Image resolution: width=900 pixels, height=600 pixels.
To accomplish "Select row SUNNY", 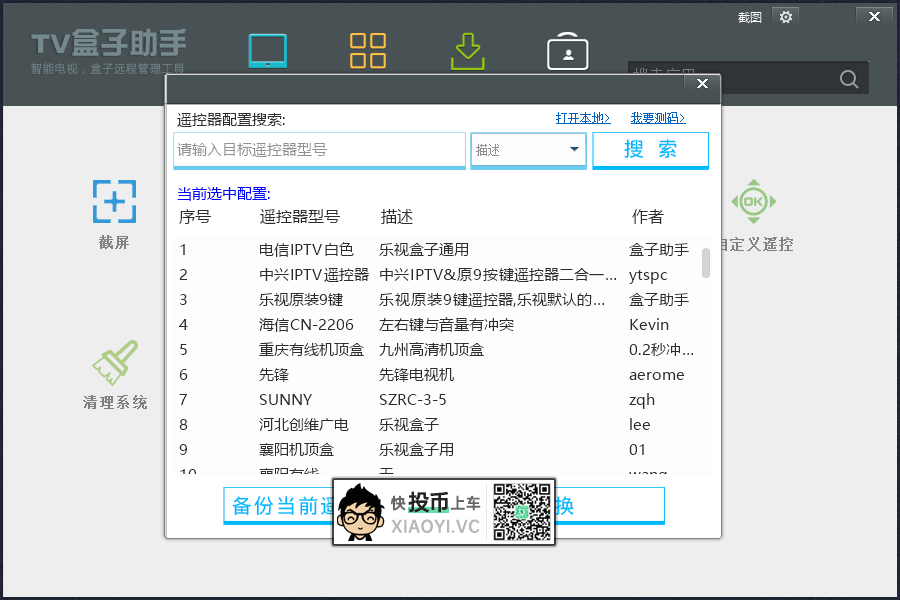I will (x=436, y=400).
